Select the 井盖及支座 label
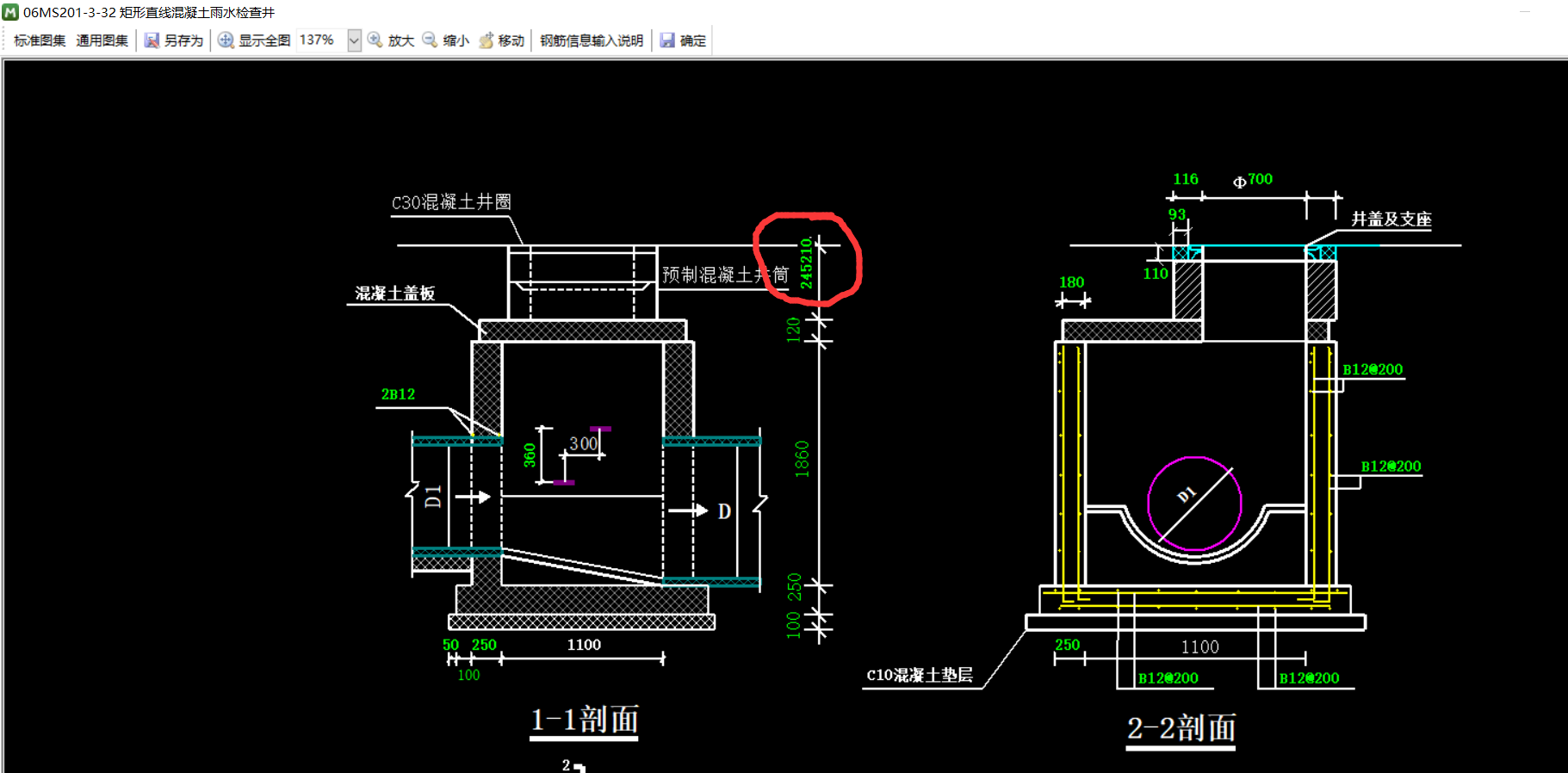The image size is (1568, 773). [x=1391, y=220]
